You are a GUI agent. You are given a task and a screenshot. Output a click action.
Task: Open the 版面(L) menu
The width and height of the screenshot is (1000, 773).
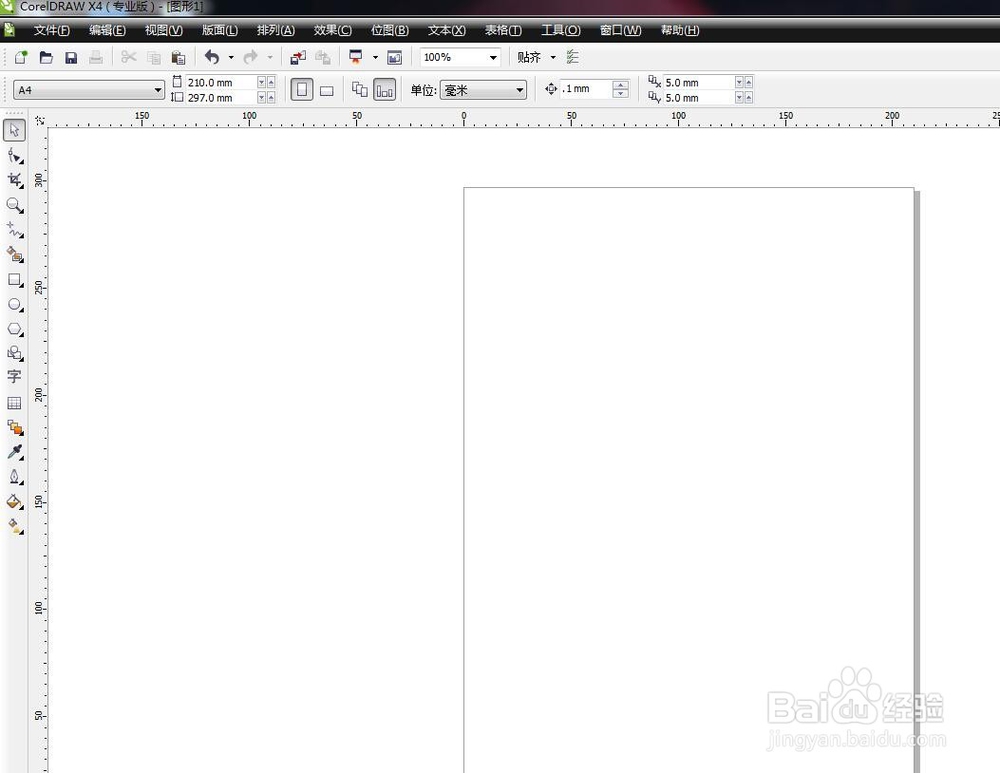point(219,31)
